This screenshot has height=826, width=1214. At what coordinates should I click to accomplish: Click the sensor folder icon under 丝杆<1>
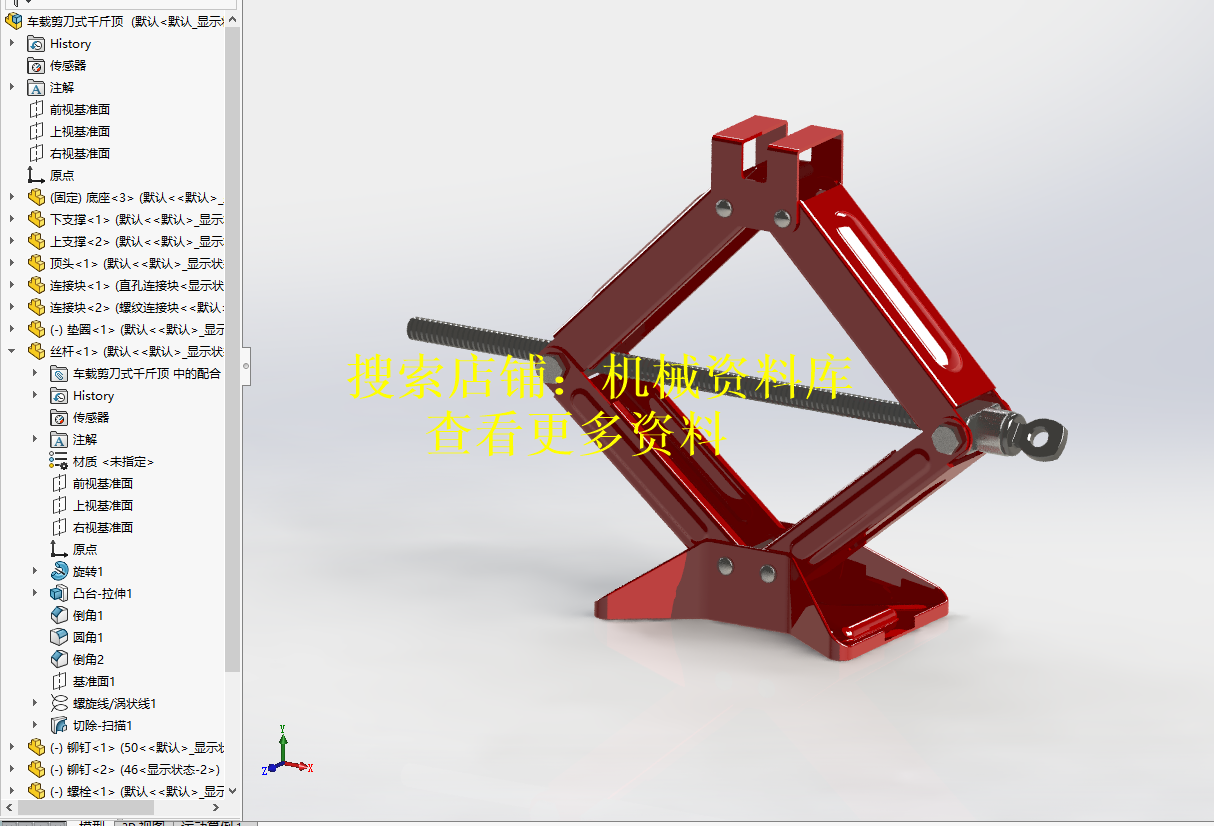(59, 417)
